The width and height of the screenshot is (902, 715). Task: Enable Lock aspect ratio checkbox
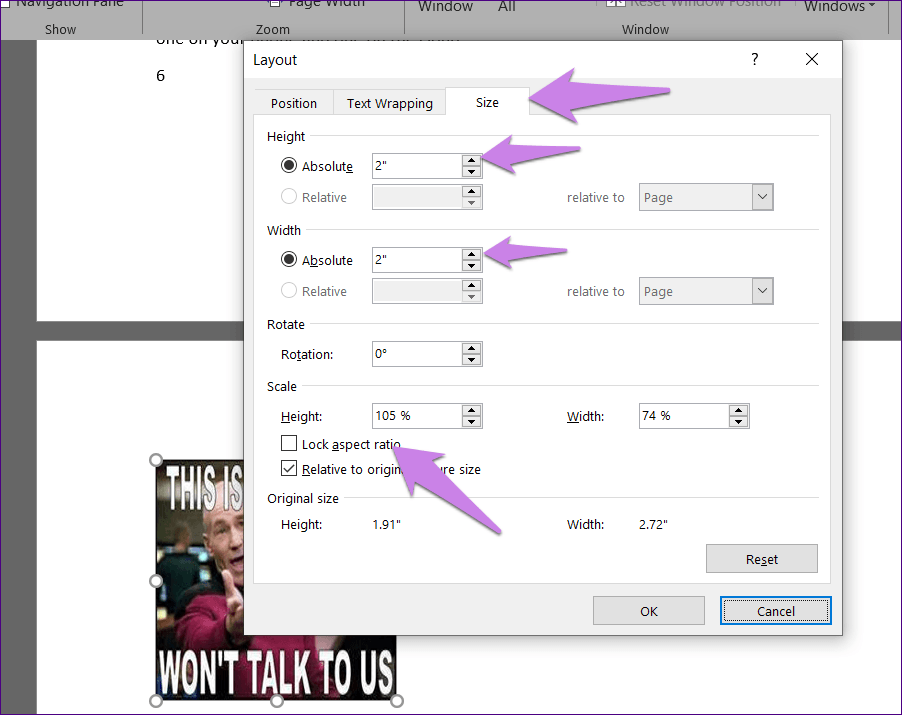coord(289,443)
